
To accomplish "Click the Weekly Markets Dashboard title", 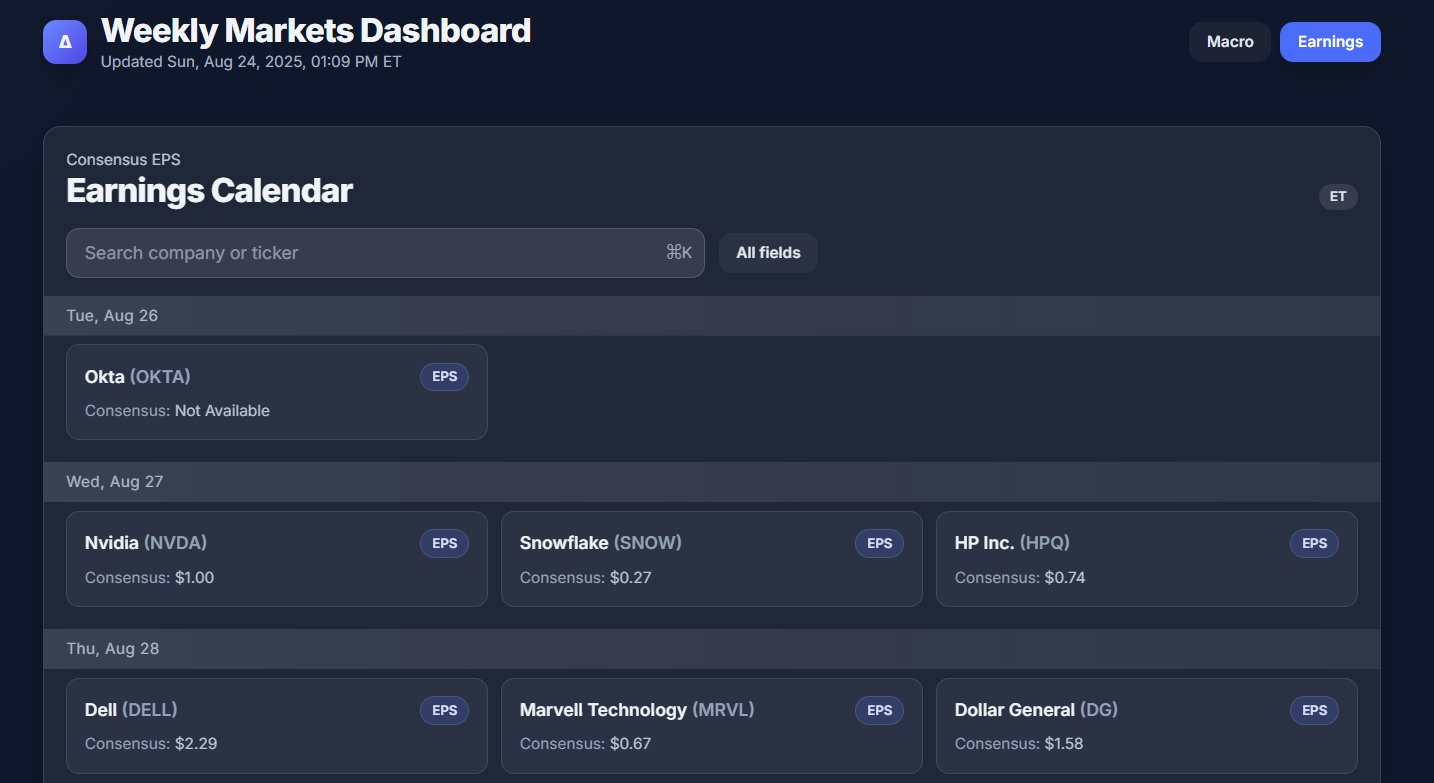I will [316, 31].
